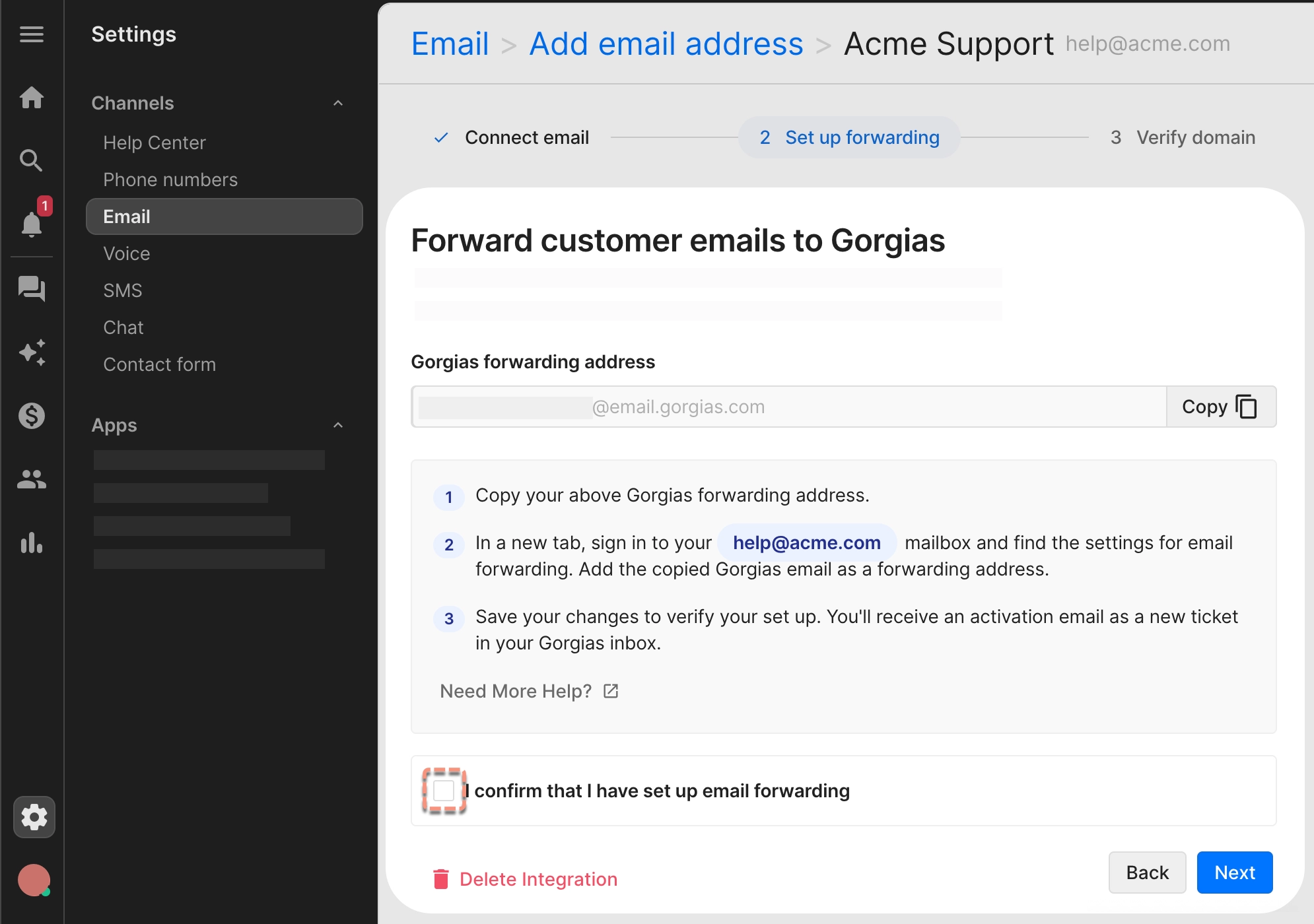Viewport: 1314px width, 924px height.
Task: Check the confirm email forwarding checkbox
Action: tap(444, 791)
